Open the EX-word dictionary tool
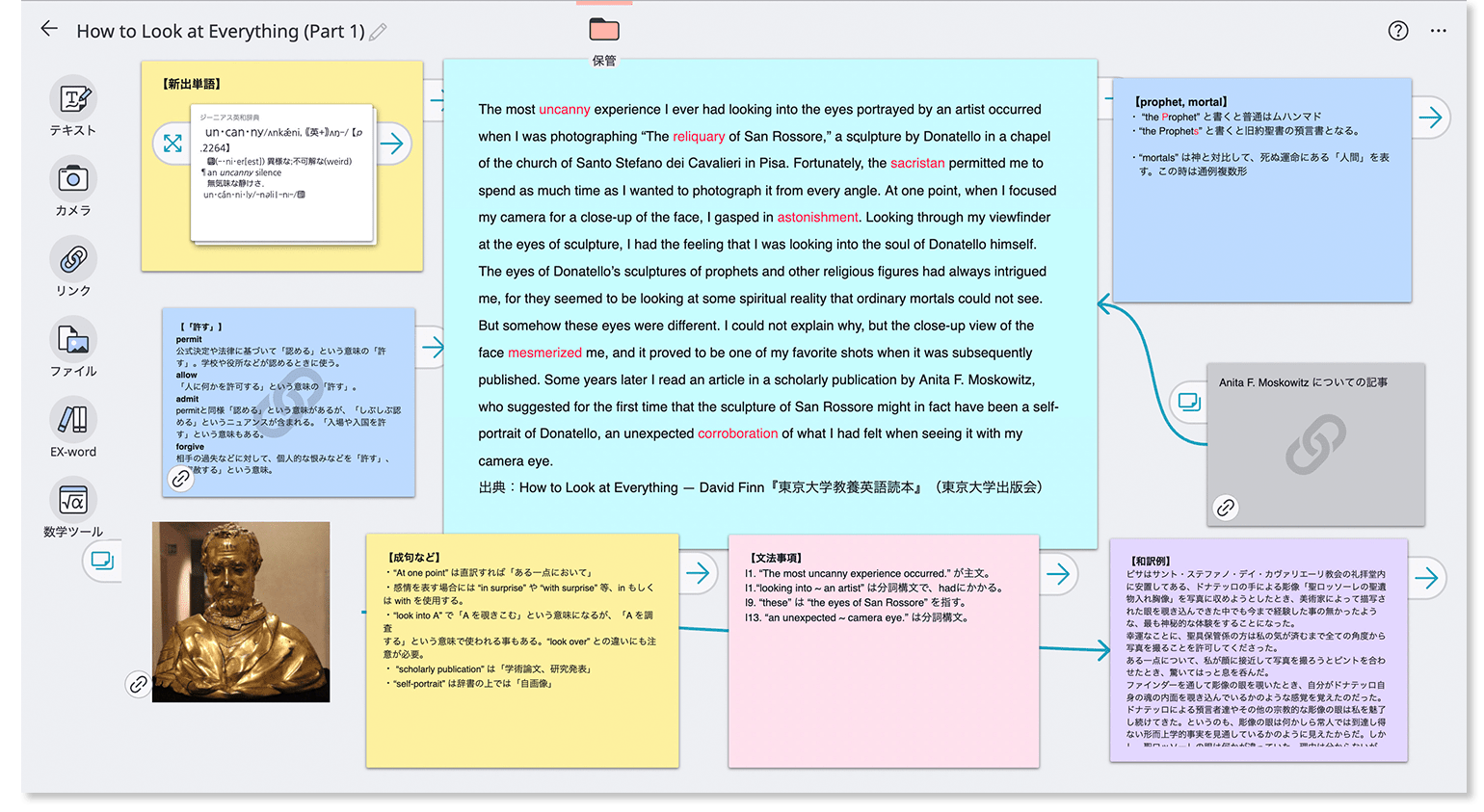Image resolution: width=1484 pixels, height=812 pixels. point(73,428)
